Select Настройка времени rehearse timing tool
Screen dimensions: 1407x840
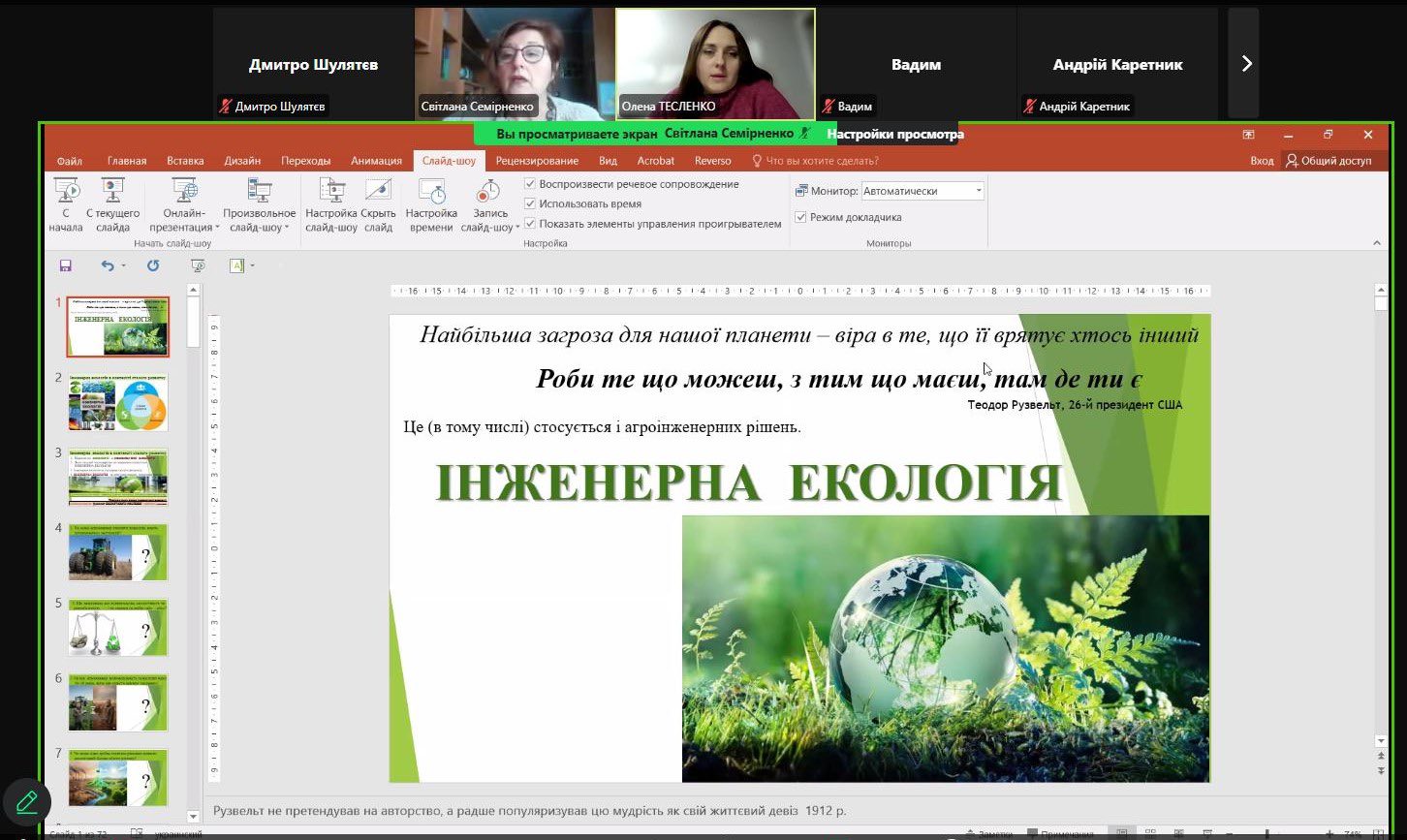[x=430, y=203]
